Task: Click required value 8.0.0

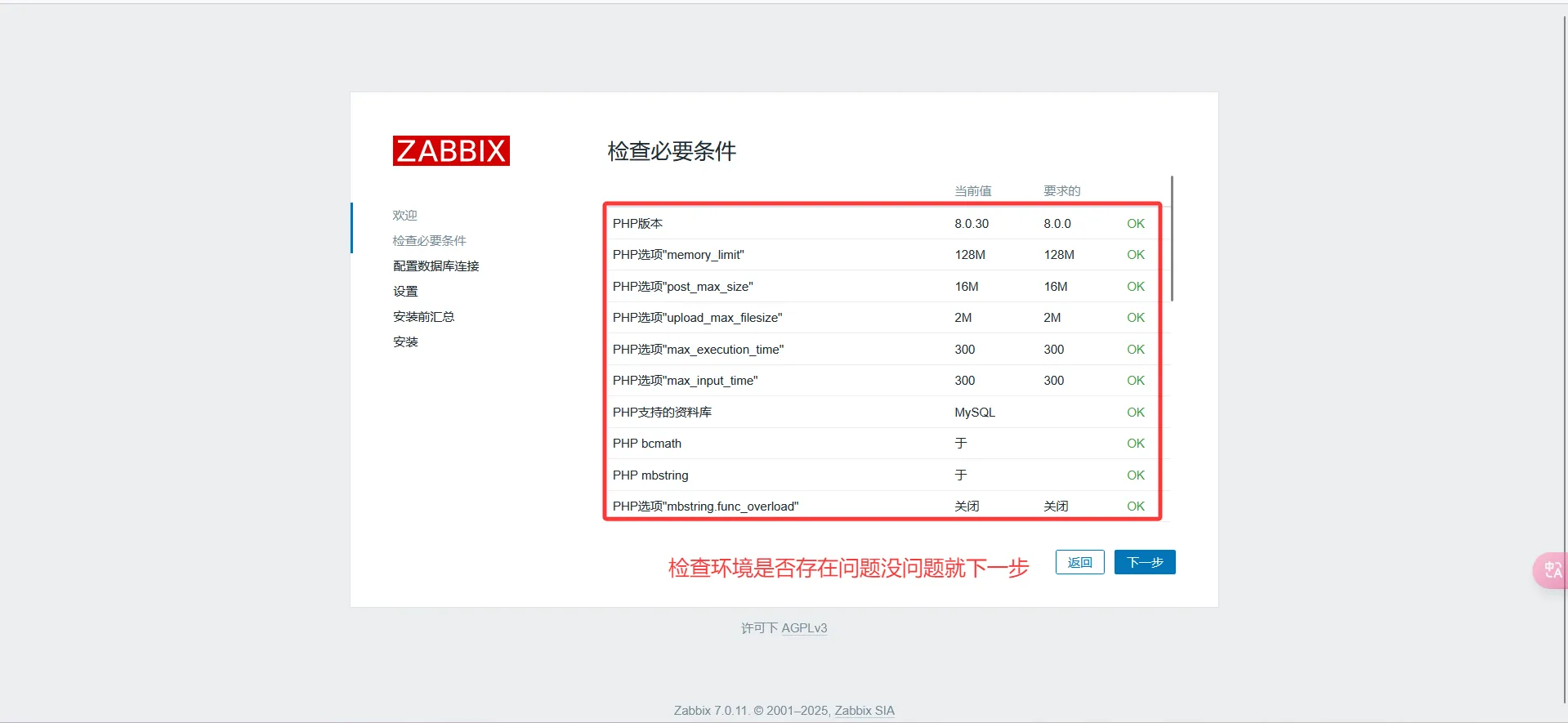Action: click(x=1057, y=223)
